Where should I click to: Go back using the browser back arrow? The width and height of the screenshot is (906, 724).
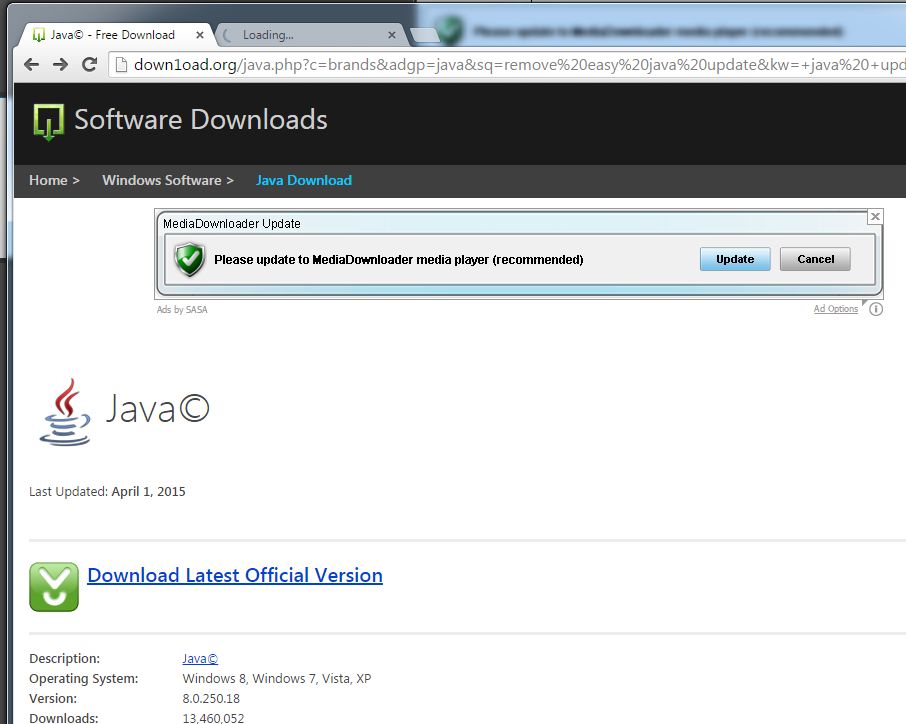[x=32, y=64]
